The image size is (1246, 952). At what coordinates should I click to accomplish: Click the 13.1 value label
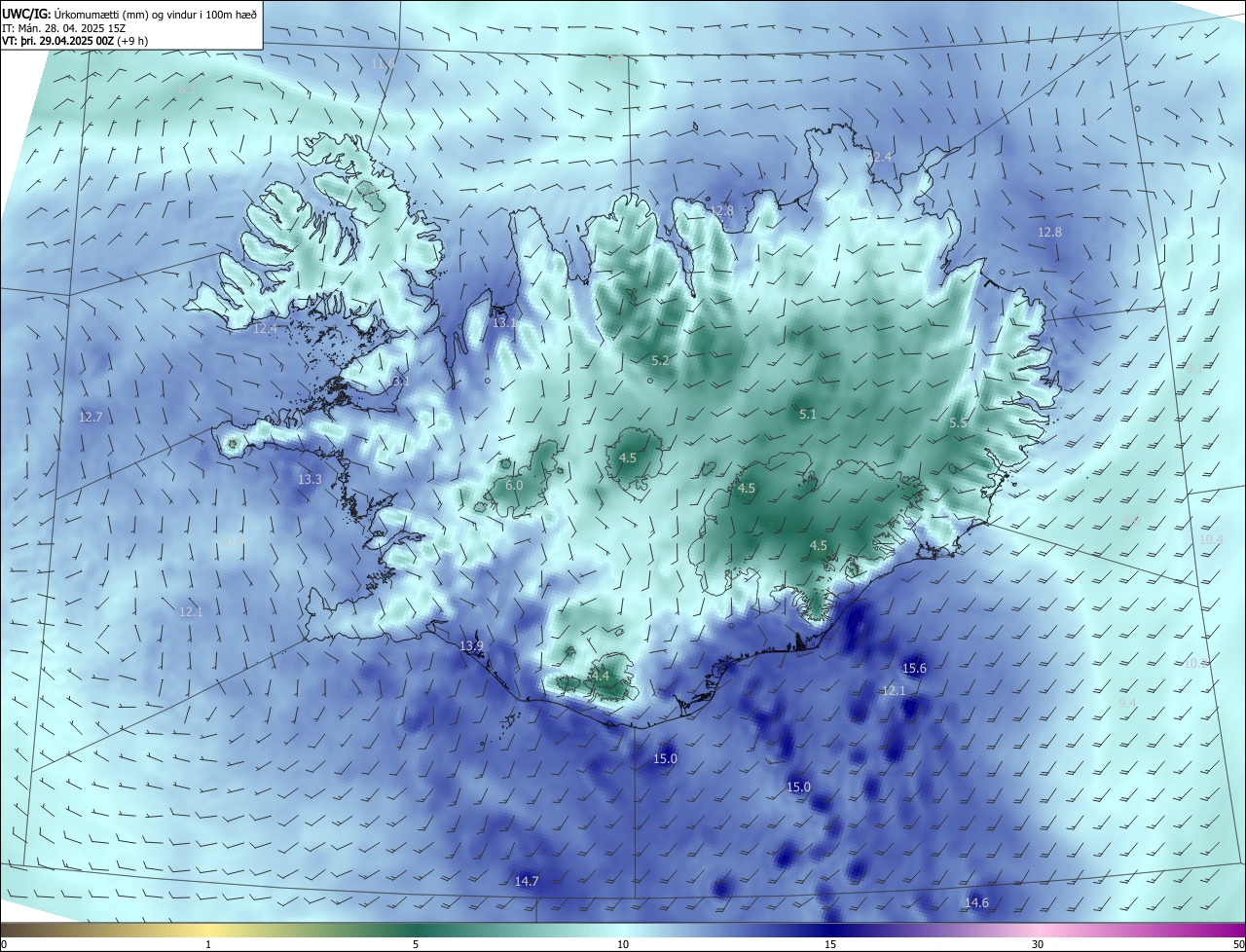(504, 322)
